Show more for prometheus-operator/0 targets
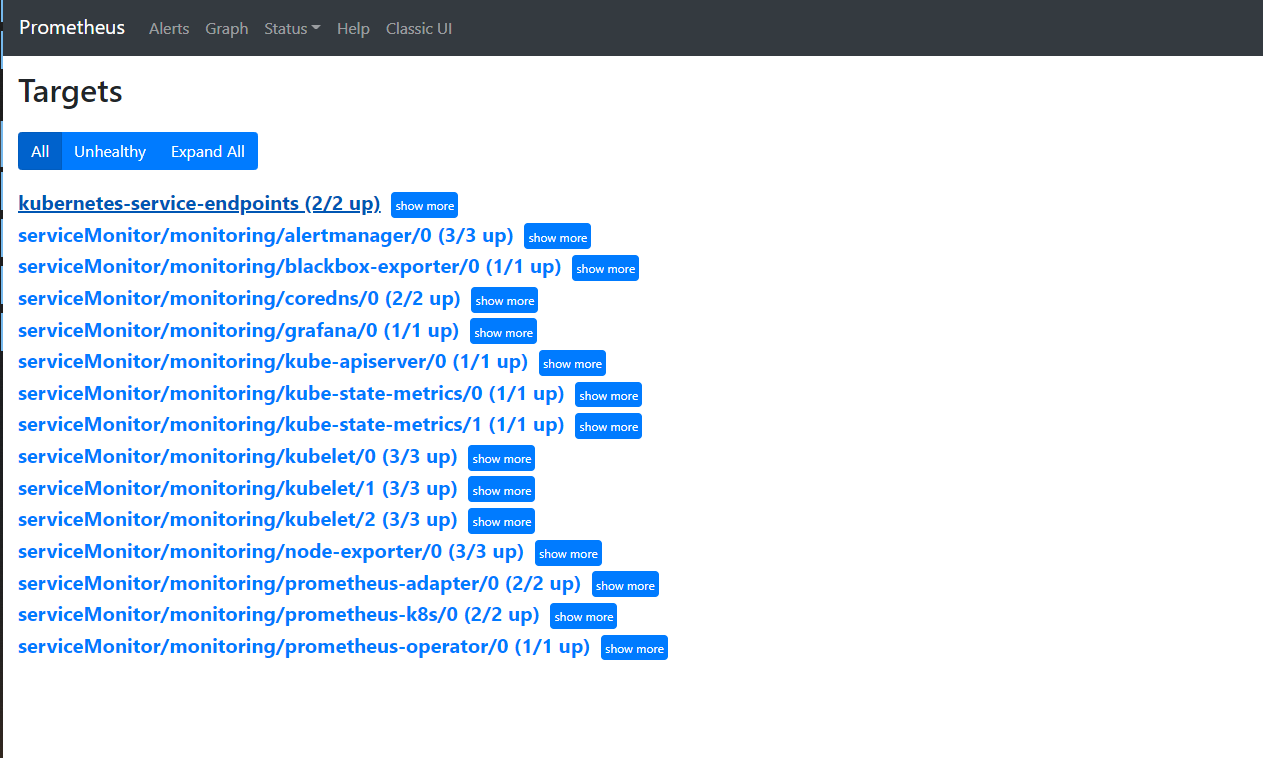Image resolution: width=1263 pixels, height=758 pixels. (635, 648)
